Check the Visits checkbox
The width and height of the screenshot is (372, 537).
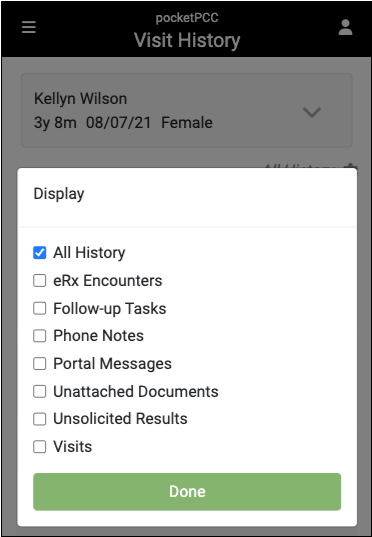(39, 447)
